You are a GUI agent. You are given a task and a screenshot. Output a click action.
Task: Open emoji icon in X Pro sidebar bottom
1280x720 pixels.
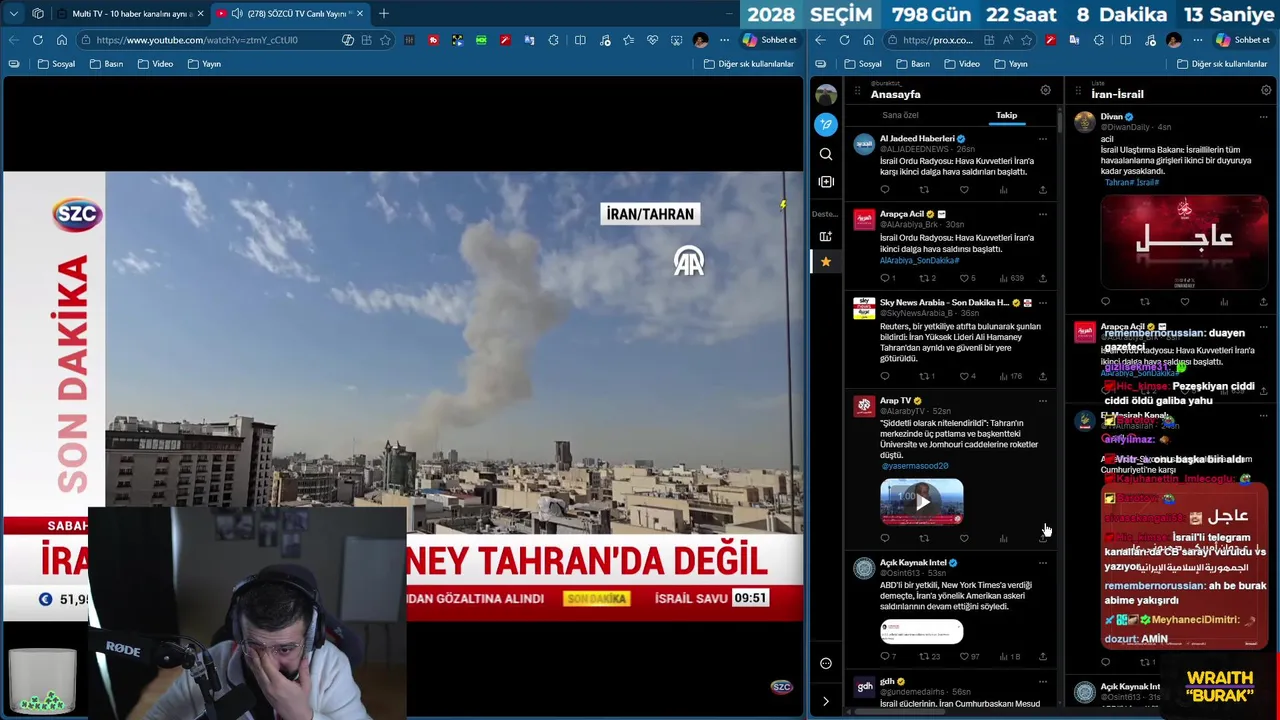point(825,663)
